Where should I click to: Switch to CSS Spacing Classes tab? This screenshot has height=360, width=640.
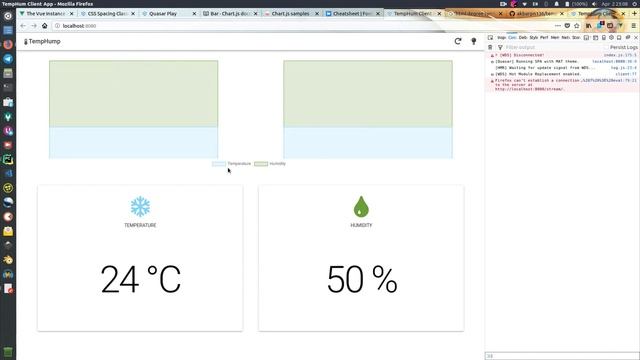pos(107,13)
